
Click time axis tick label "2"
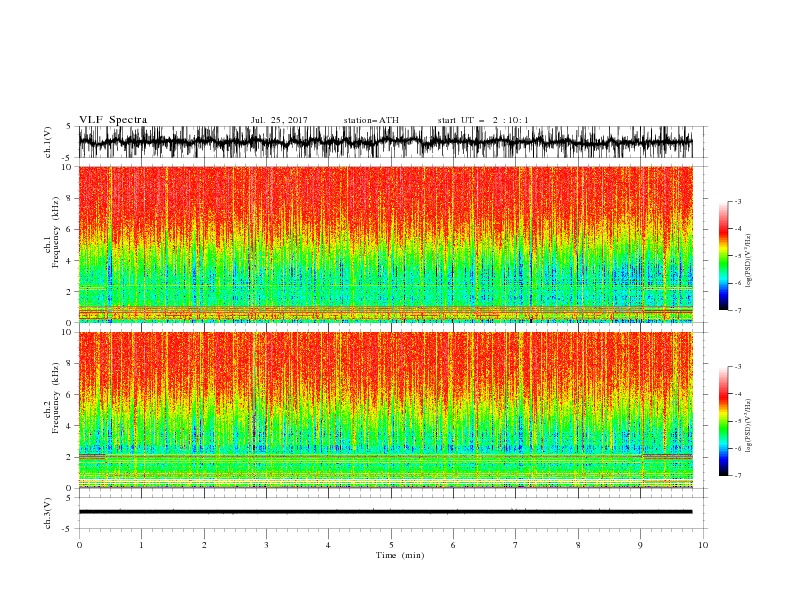pyautogui.click(x=204, y=545)
